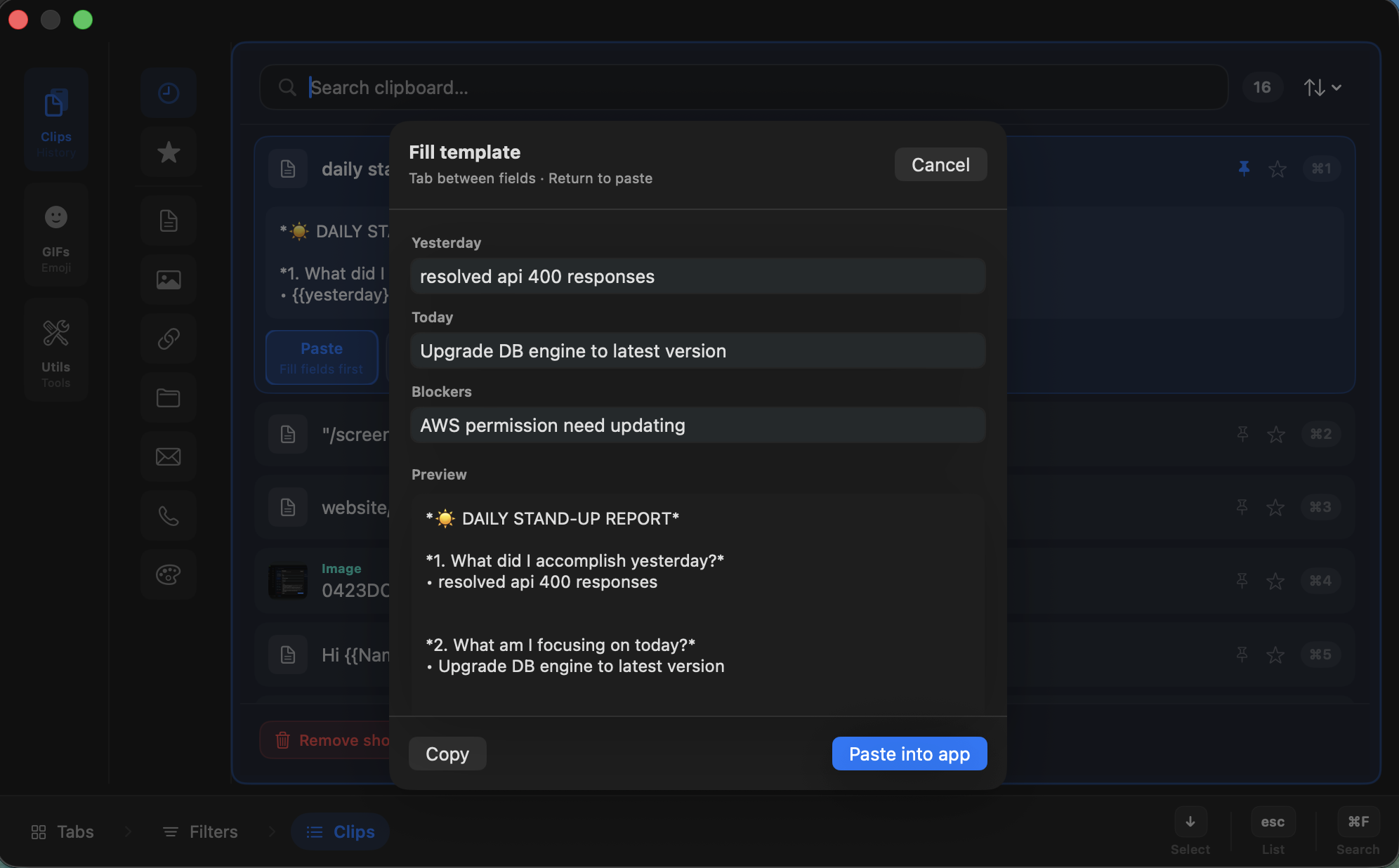Click Remove shortcut red button

325,740
